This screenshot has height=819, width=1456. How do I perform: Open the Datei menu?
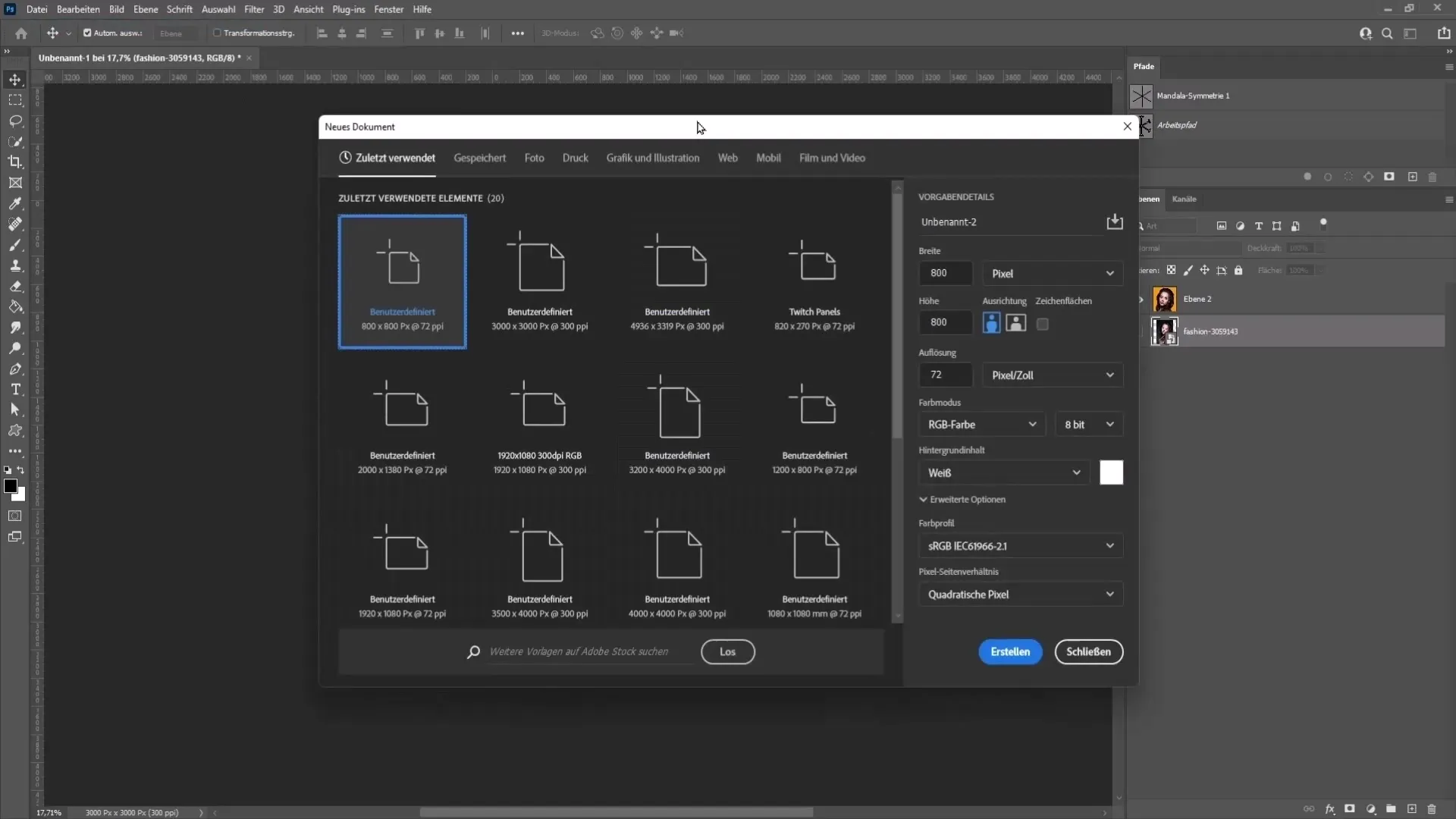[x=36, y=9]
